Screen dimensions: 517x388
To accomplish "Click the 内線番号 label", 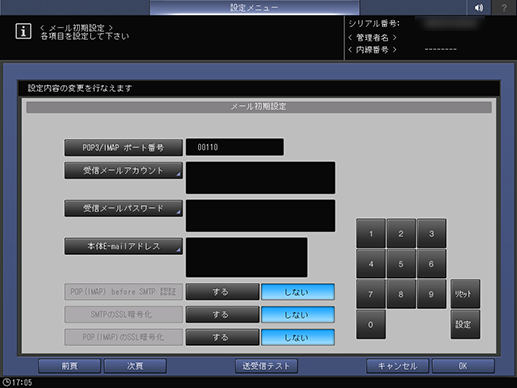I will coord(372,50).
